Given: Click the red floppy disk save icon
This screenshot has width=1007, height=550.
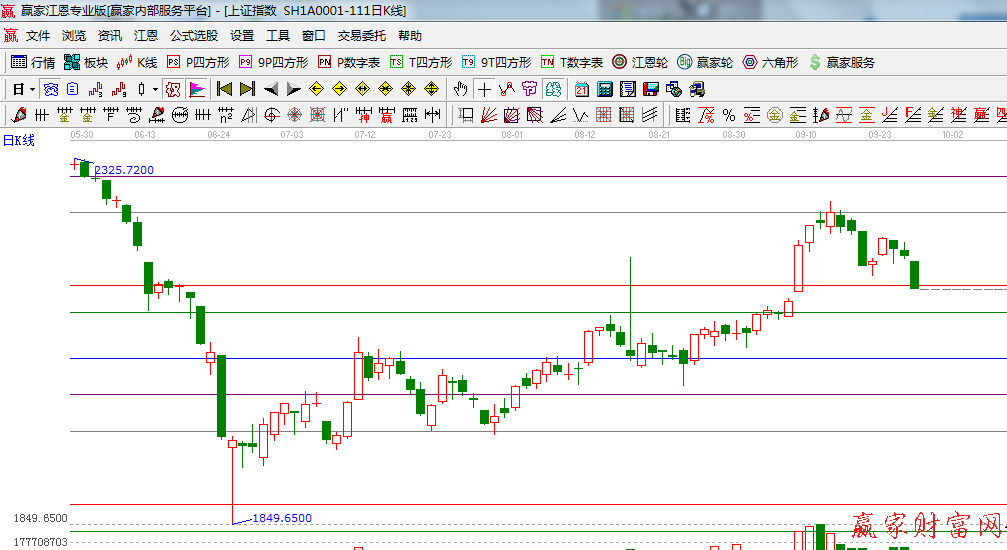Looking at the screenshot, I should point(649,89).
